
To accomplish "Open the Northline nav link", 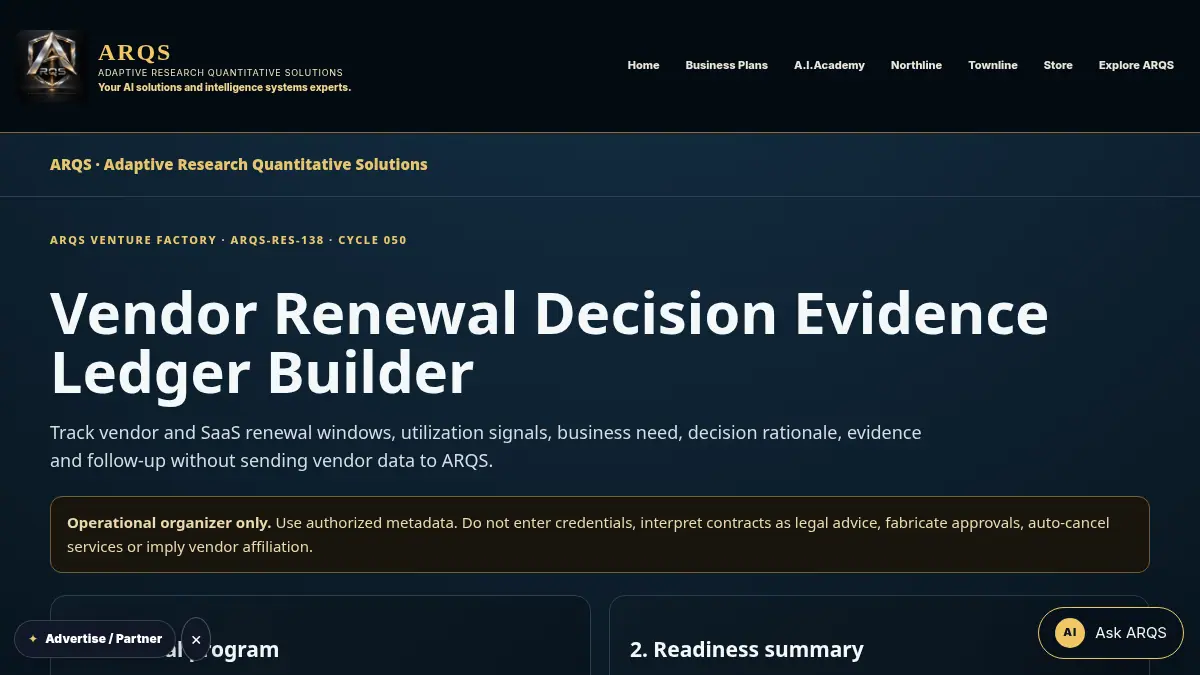I will [916, 65].
